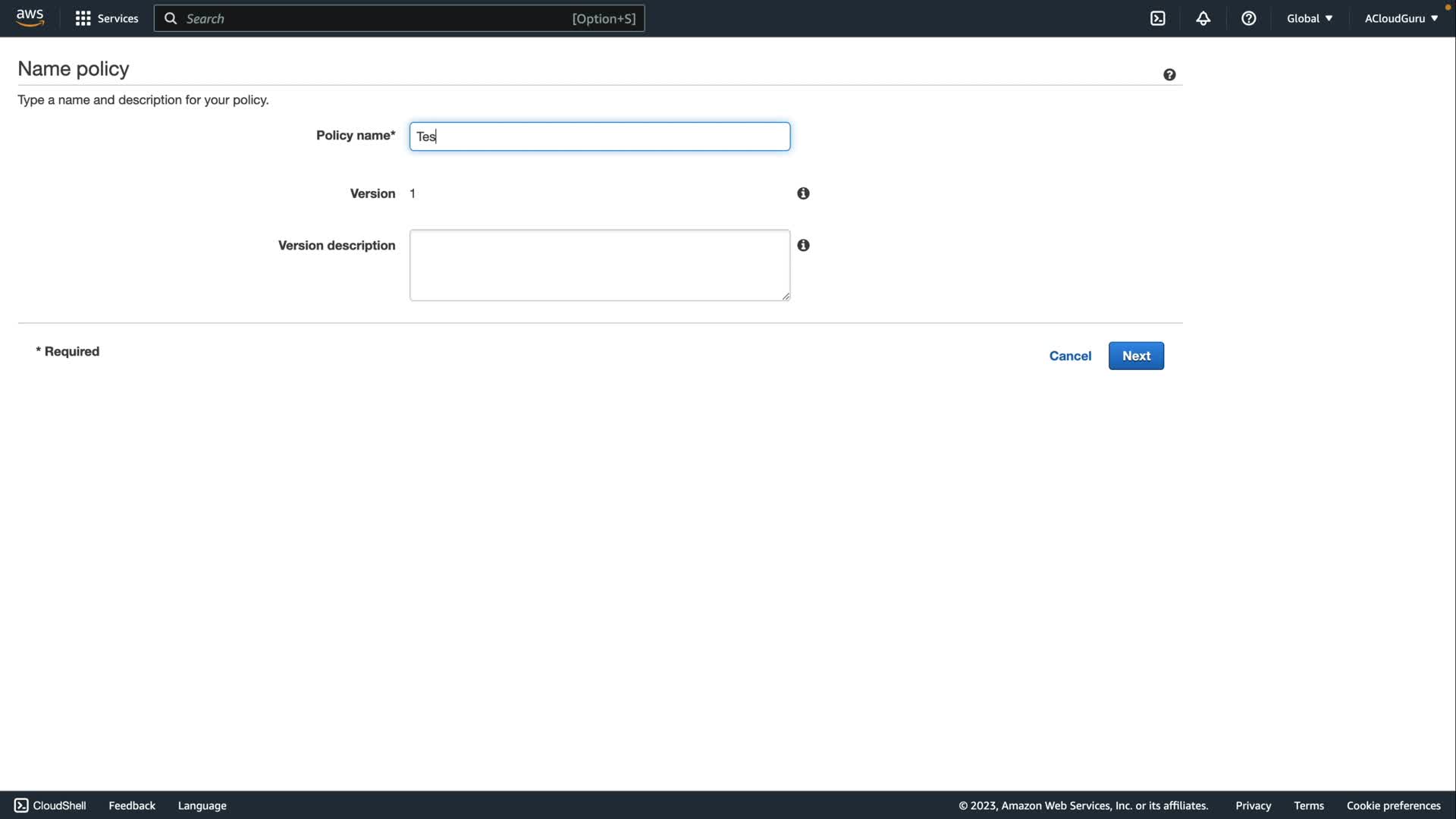The image size is (1456, 819).
Task: Open the Services grid menu icon
Action: (x=83, y=18)
